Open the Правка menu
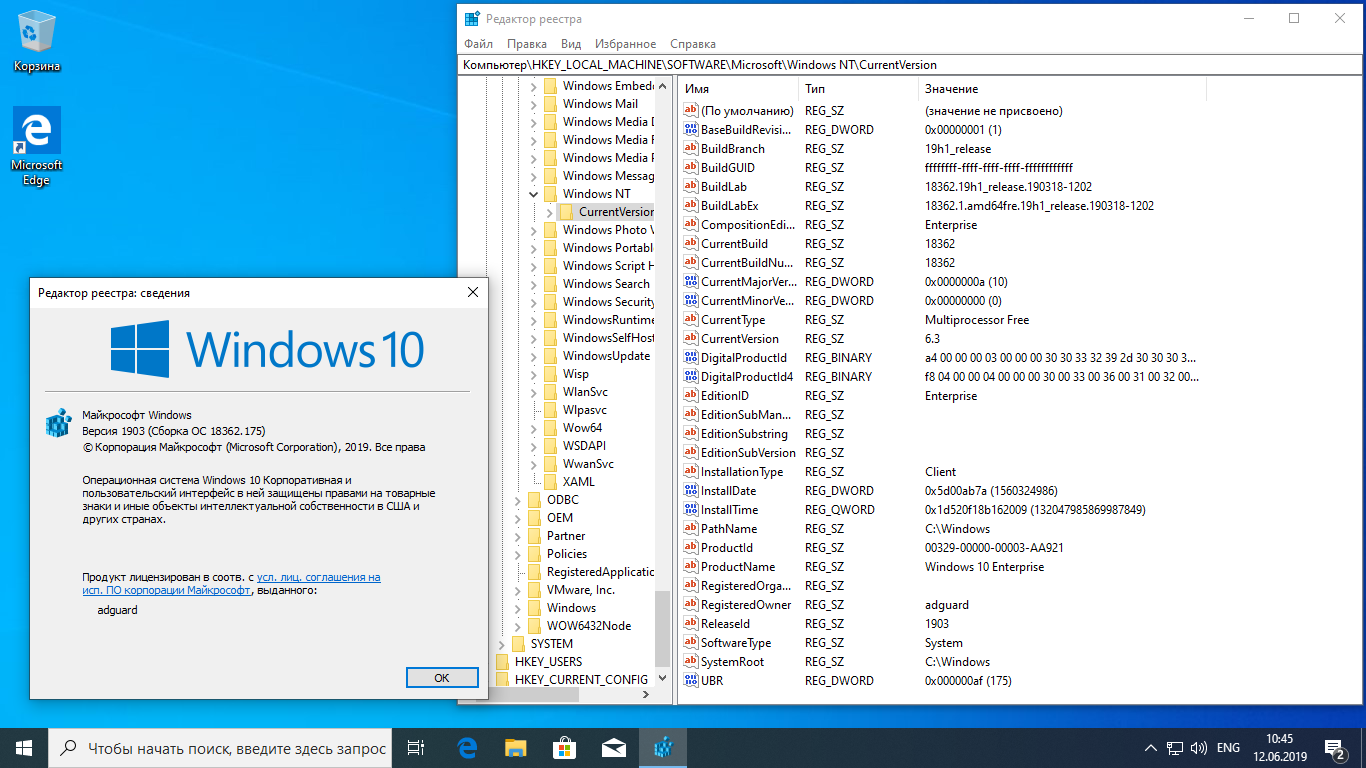This screenshot has height=768, width=1366. 527,44
